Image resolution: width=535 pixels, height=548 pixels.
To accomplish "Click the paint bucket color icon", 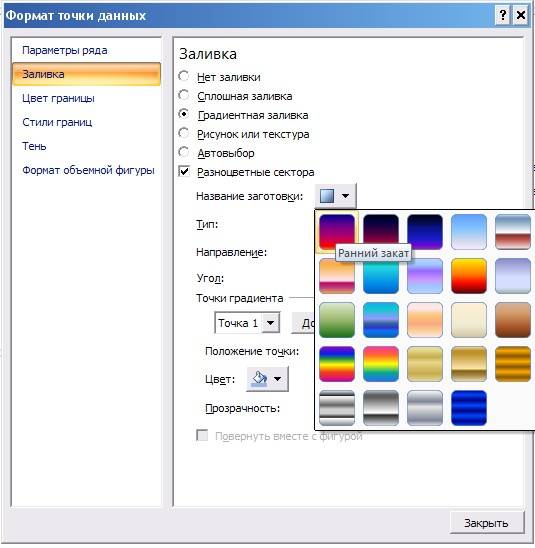I will coord(259,379).
